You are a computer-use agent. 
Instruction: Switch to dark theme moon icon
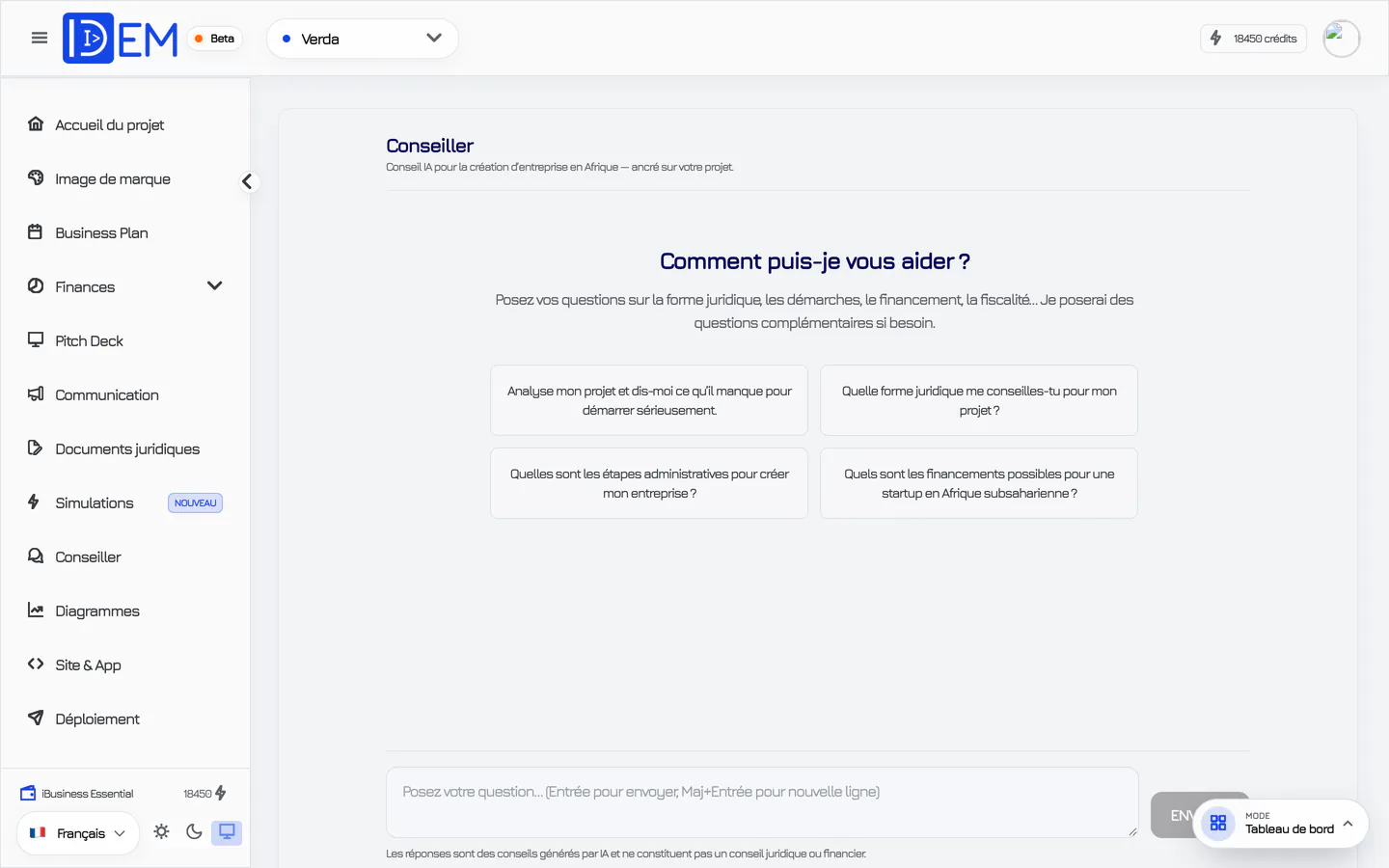tap(194, 831)
